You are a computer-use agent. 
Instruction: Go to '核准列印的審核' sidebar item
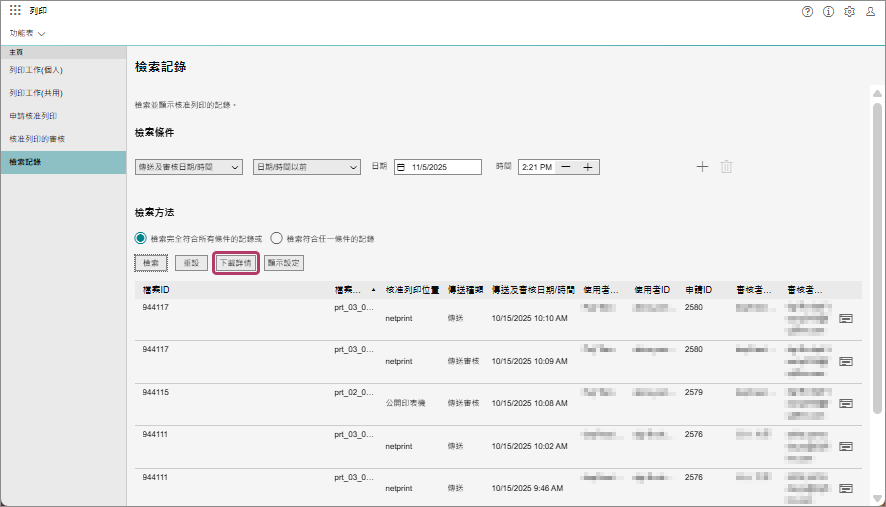tap(37, 138)
